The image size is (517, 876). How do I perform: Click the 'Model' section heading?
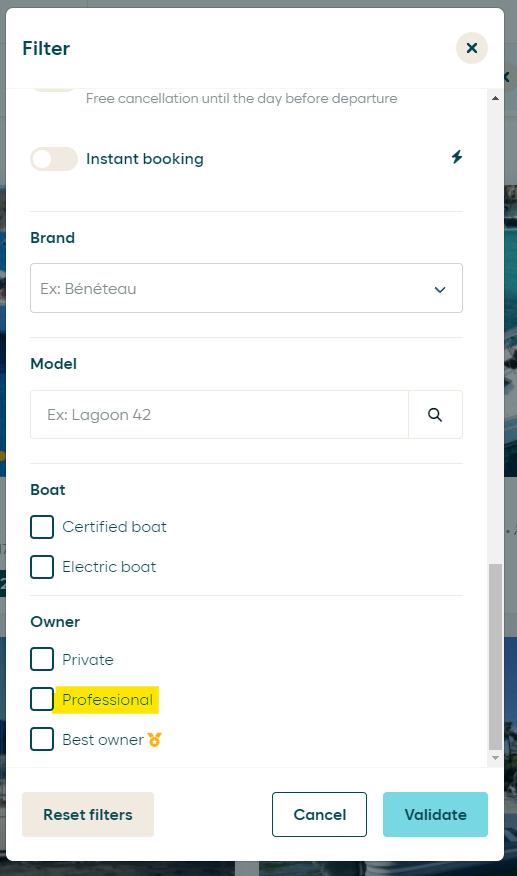click(x=54, y=364)
